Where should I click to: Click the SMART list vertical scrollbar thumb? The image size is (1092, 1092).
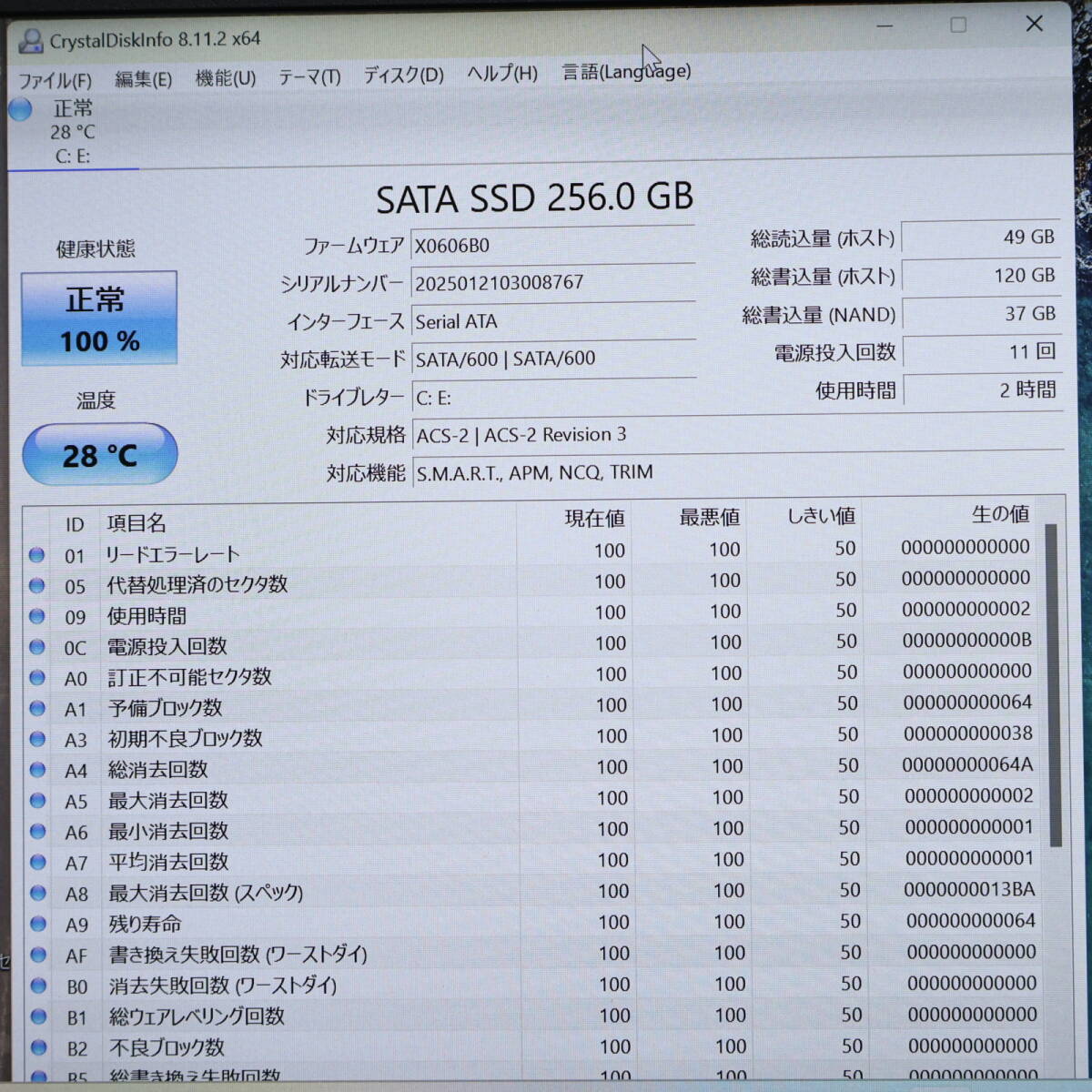tap(1053, 685)
